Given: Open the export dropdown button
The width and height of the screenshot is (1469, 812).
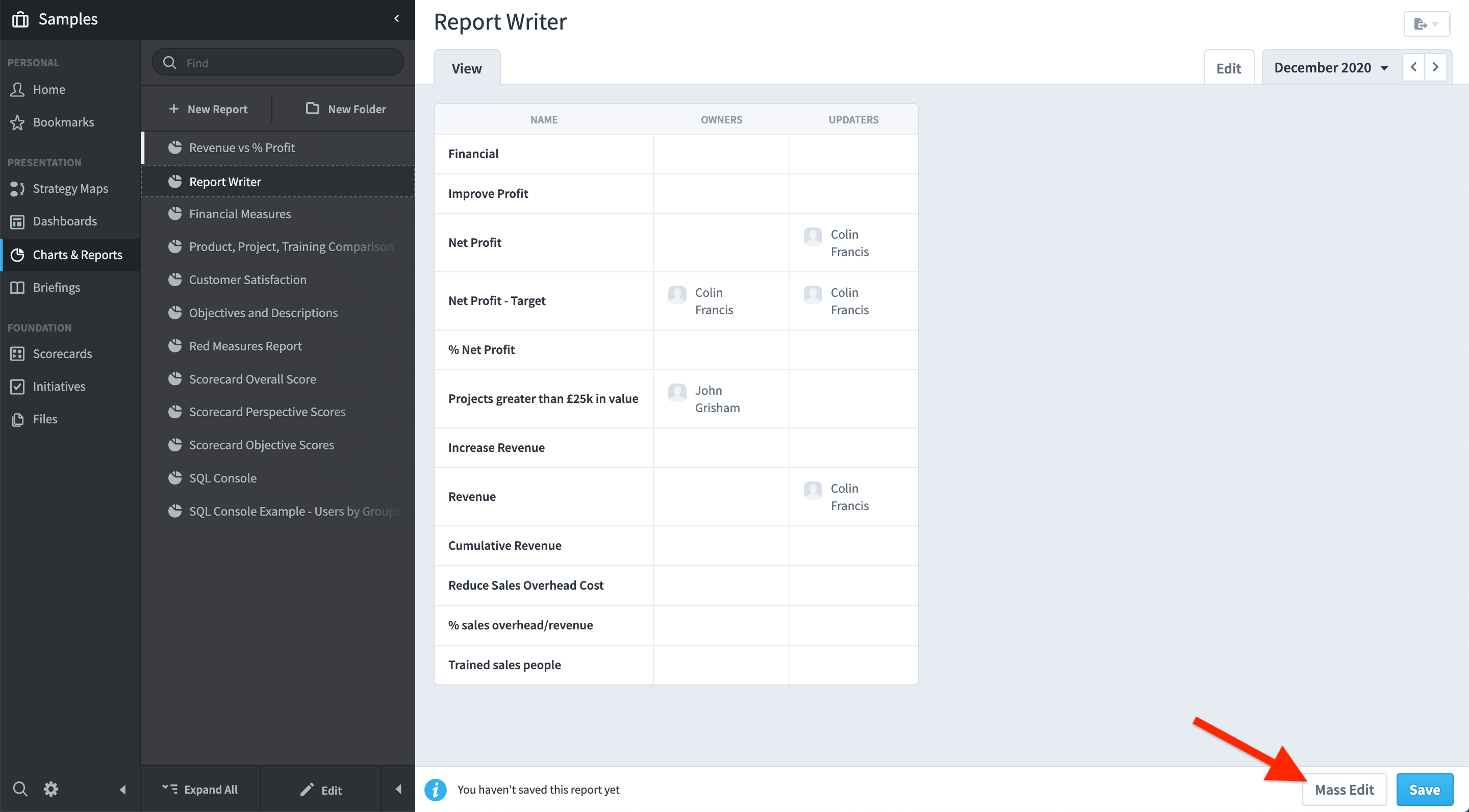Looking at the screenshot, I should 1426,24.
